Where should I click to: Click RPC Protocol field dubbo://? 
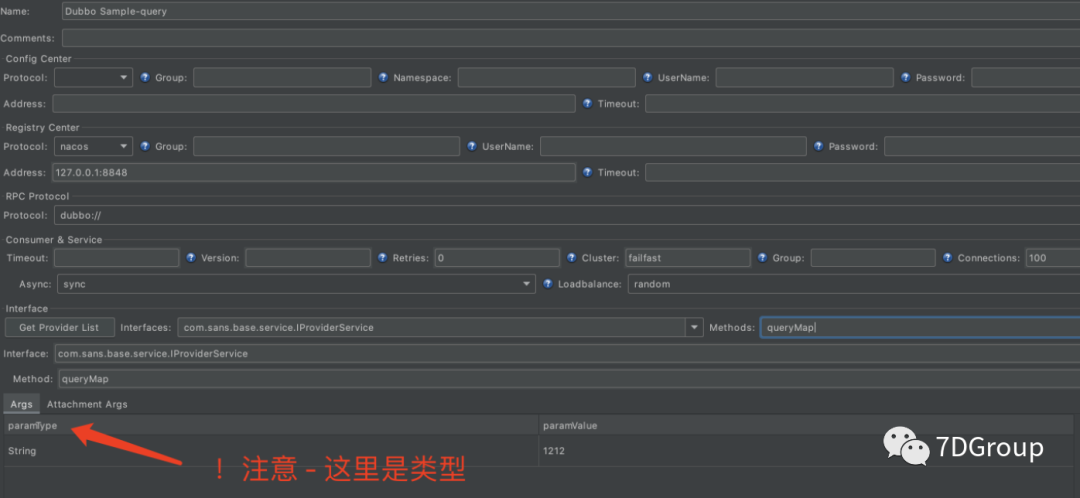(567, 215)
